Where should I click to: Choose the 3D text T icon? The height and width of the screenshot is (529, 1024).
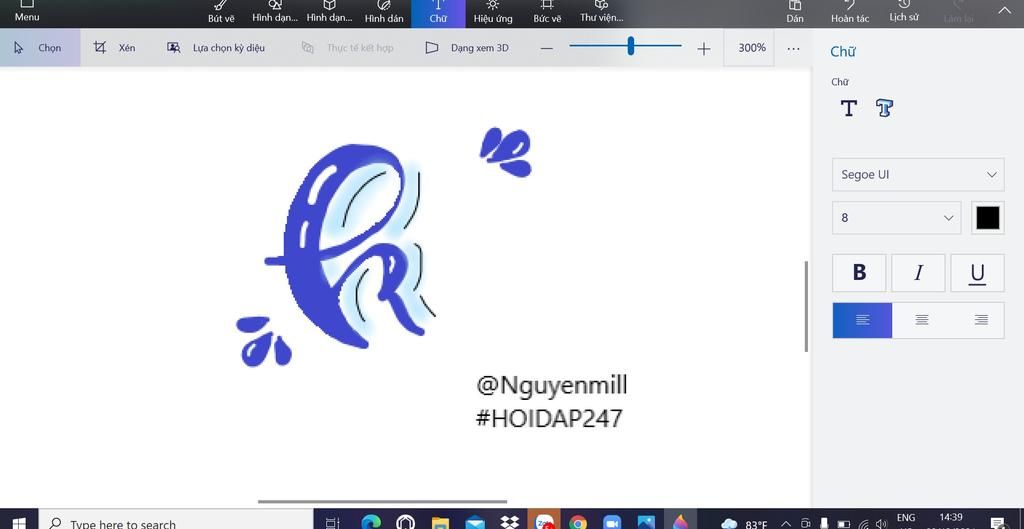coord(884,108)
